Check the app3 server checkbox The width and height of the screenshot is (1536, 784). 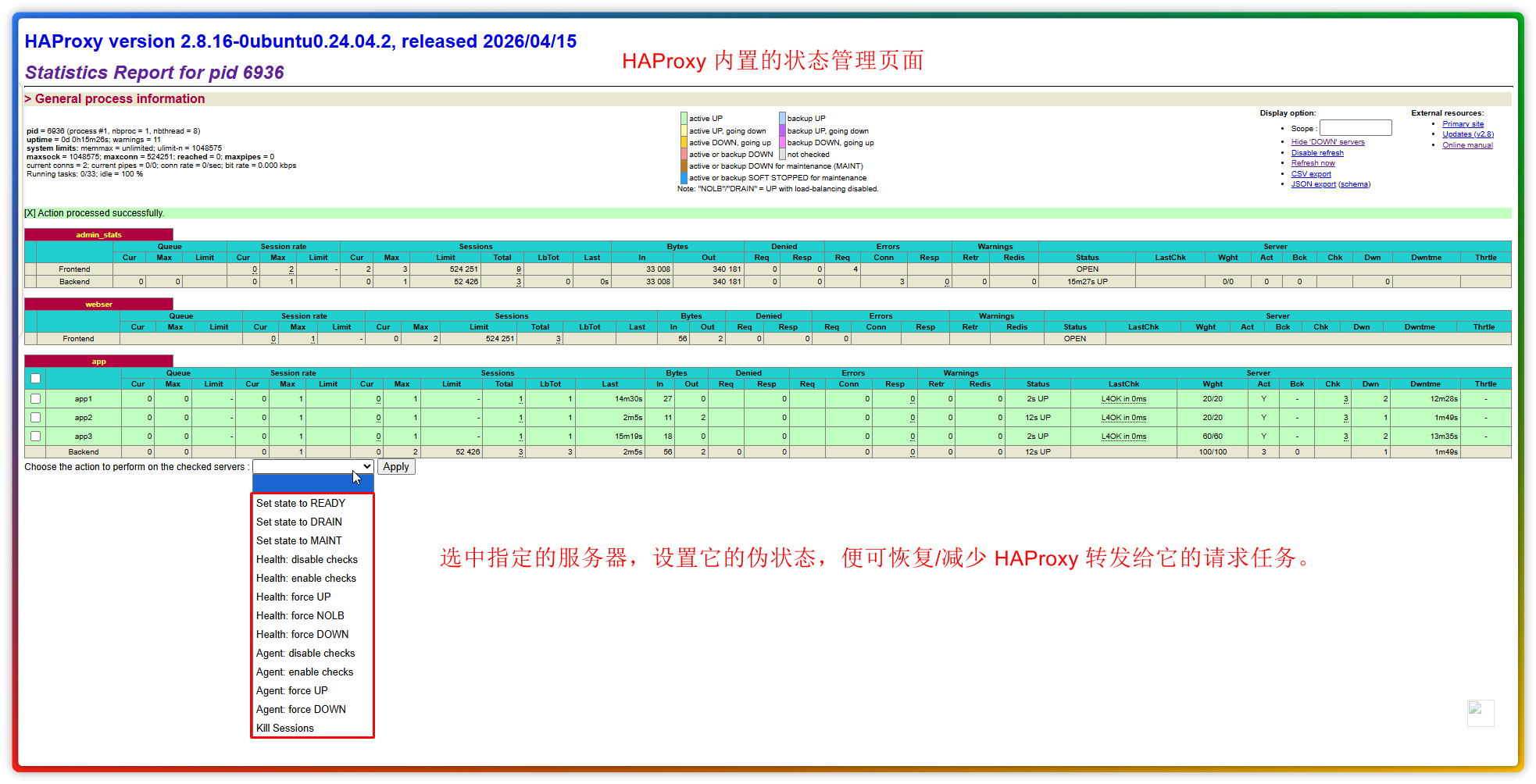coord(35,437)
